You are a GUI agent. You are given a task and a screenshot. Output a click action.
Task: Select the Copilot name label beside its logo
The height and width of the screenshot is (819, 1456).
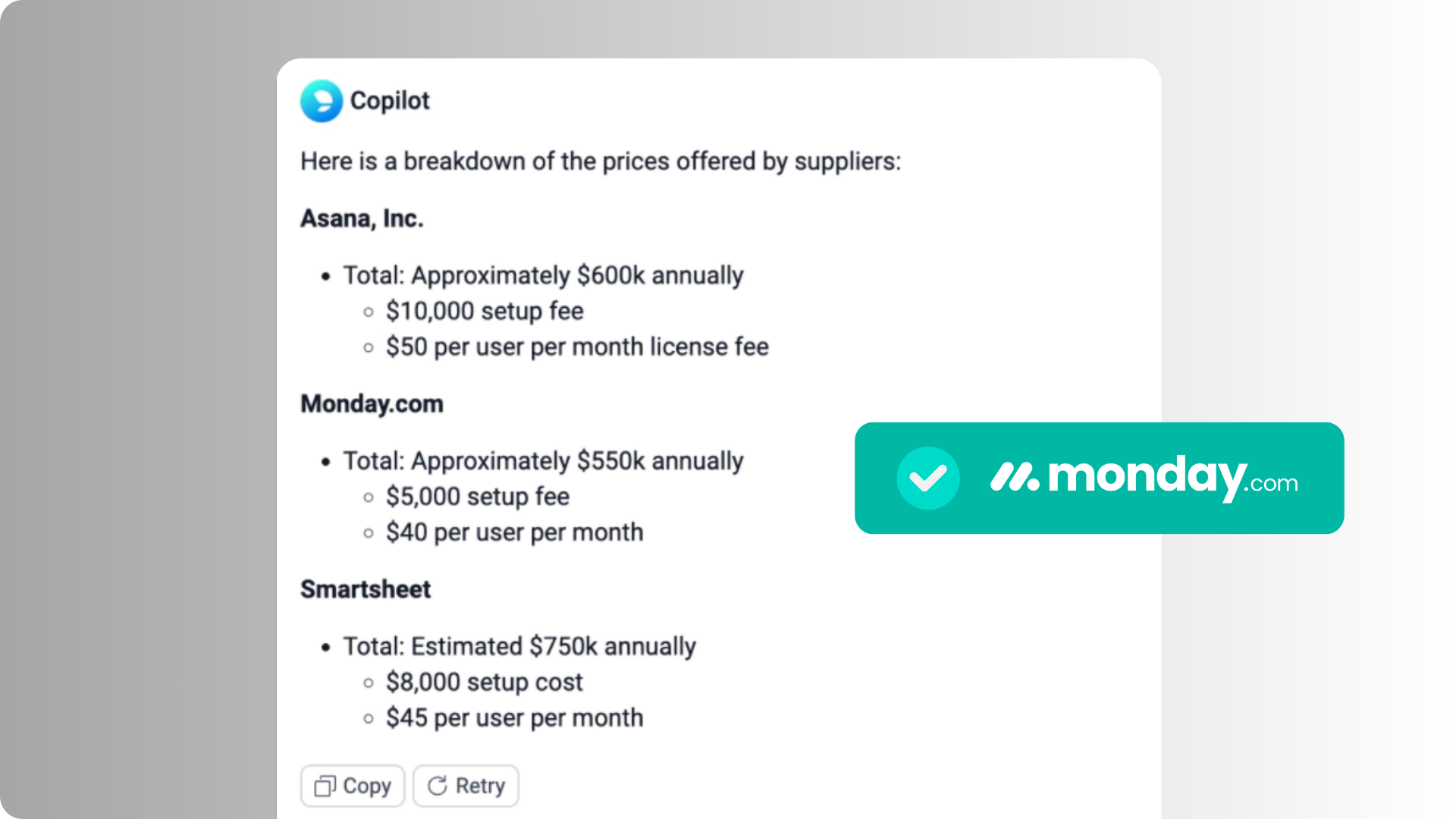(389, 100)
